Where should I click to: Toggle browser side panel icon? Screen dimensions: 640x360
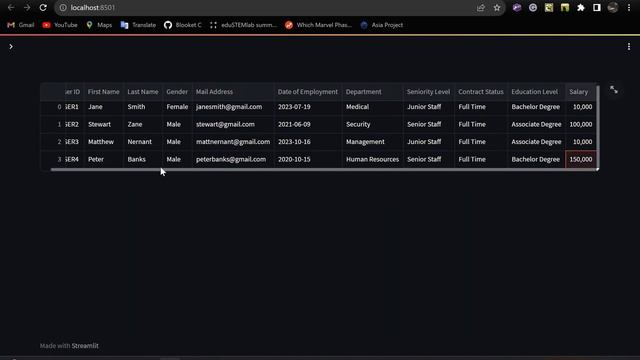[597, 8]
